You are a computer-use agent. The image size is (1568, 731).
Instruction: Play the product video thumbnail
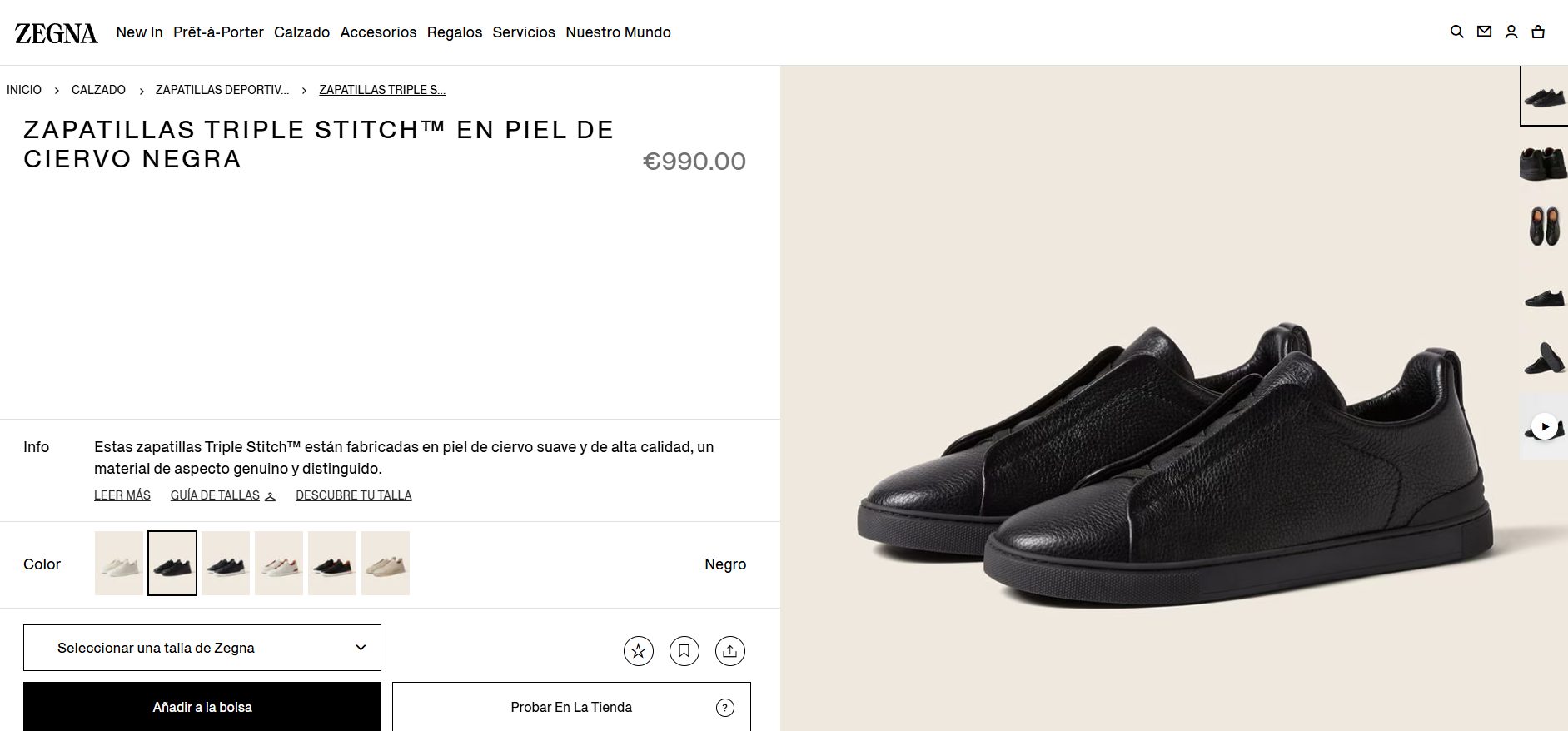[1545, 427]
